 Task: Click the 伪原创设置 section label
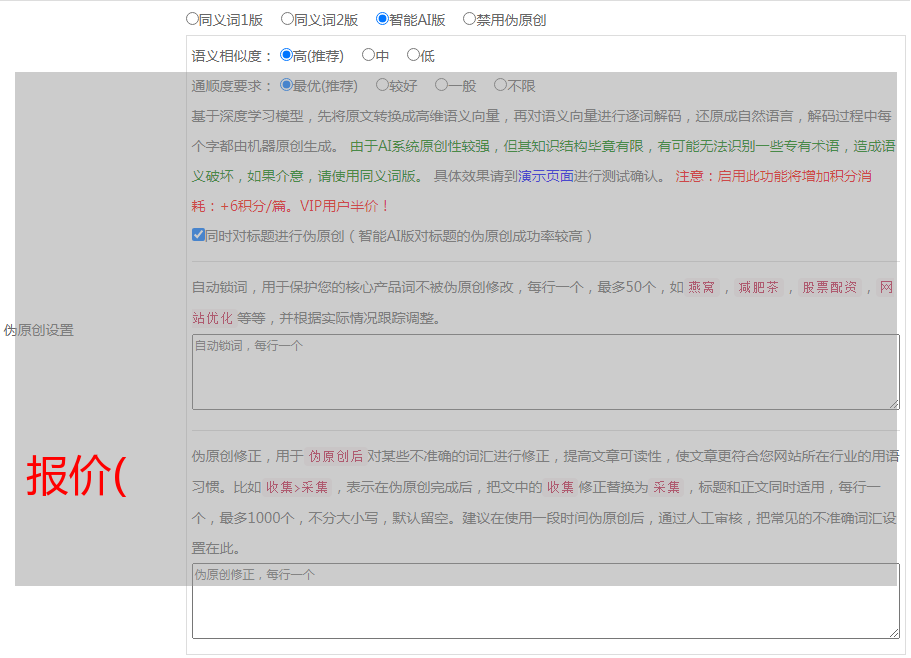click(38, 330)
